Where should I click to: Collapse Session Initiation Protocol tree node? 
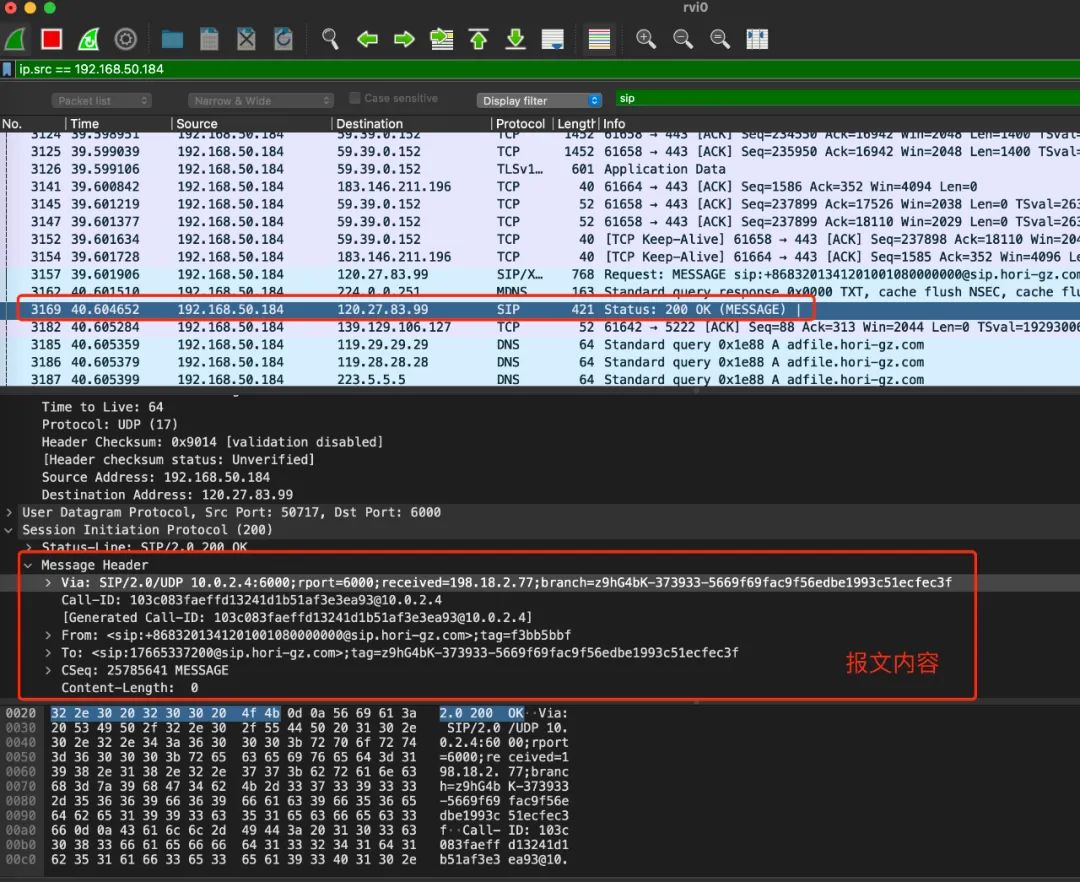point(8,530)
